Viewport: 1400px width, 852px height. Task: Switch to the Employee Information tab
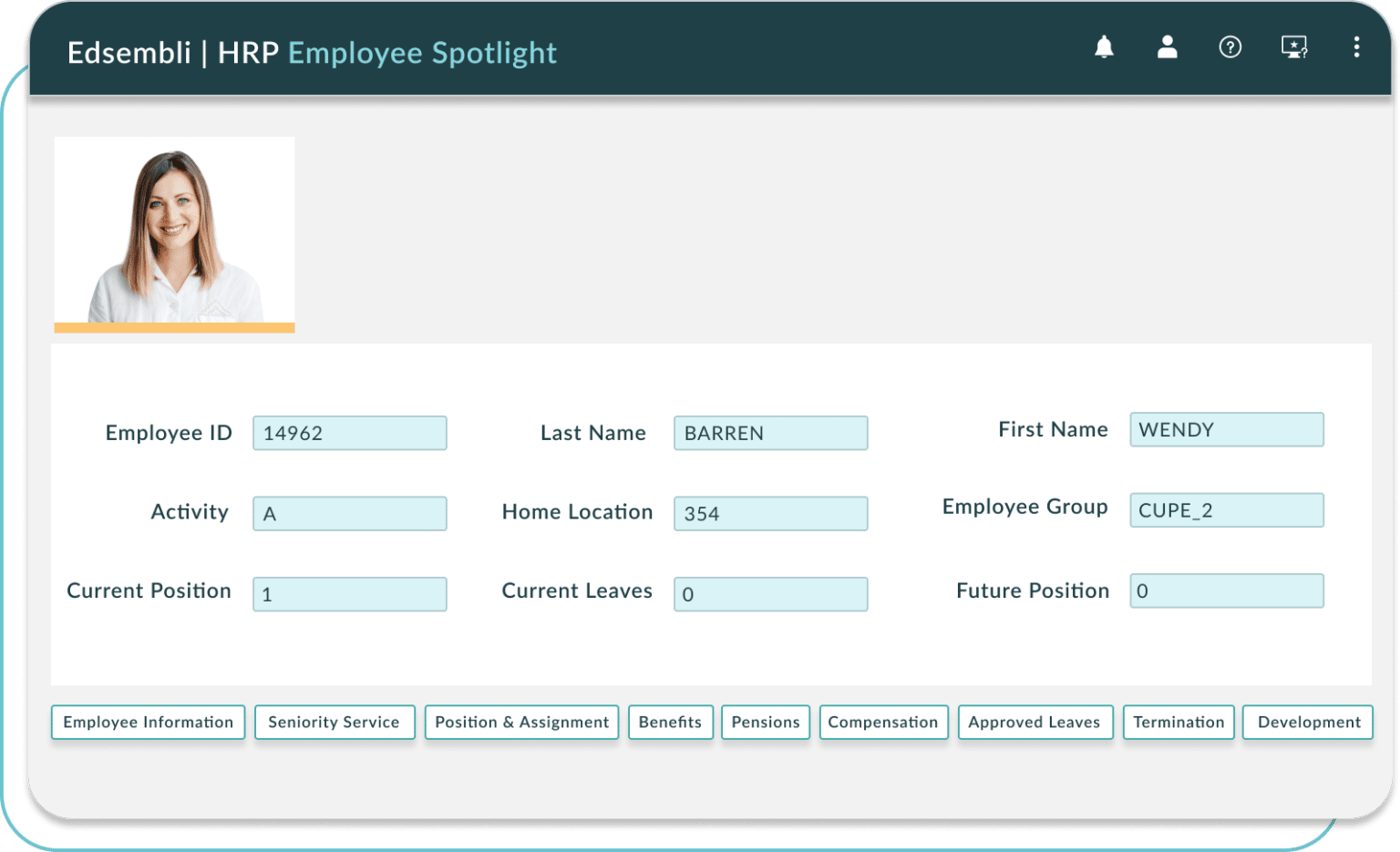point(148,722)
